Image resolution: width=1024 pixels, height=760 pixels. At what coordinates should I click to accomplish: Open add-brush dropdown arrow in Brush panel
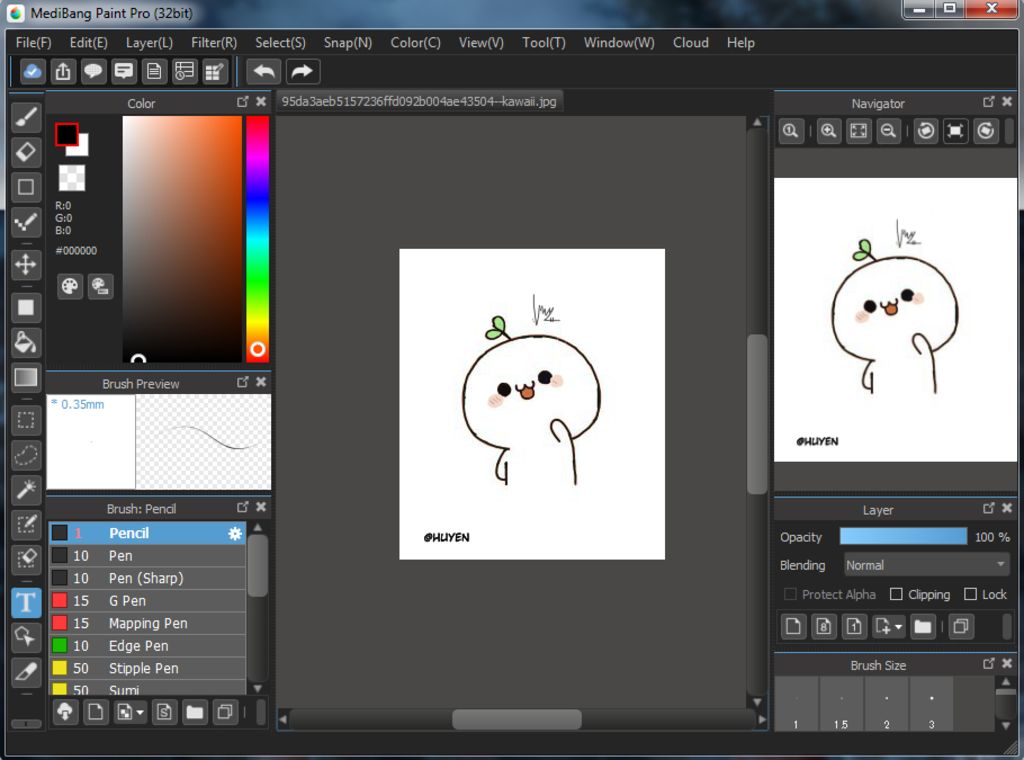click(x=140, y=712)
